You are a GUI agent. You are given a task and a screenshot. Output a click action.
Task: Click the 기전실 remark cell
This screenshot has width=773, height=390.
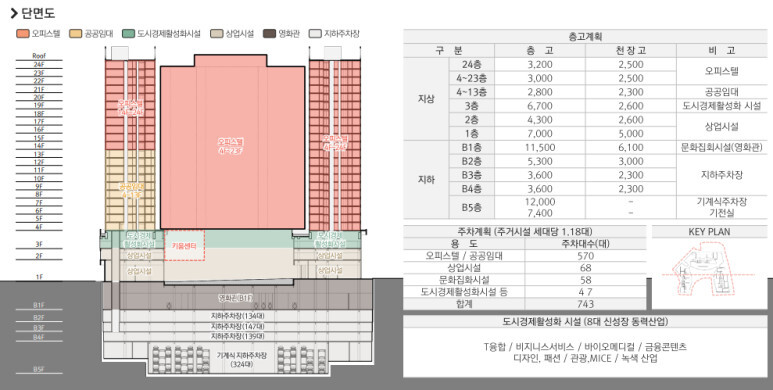(721, 213)
